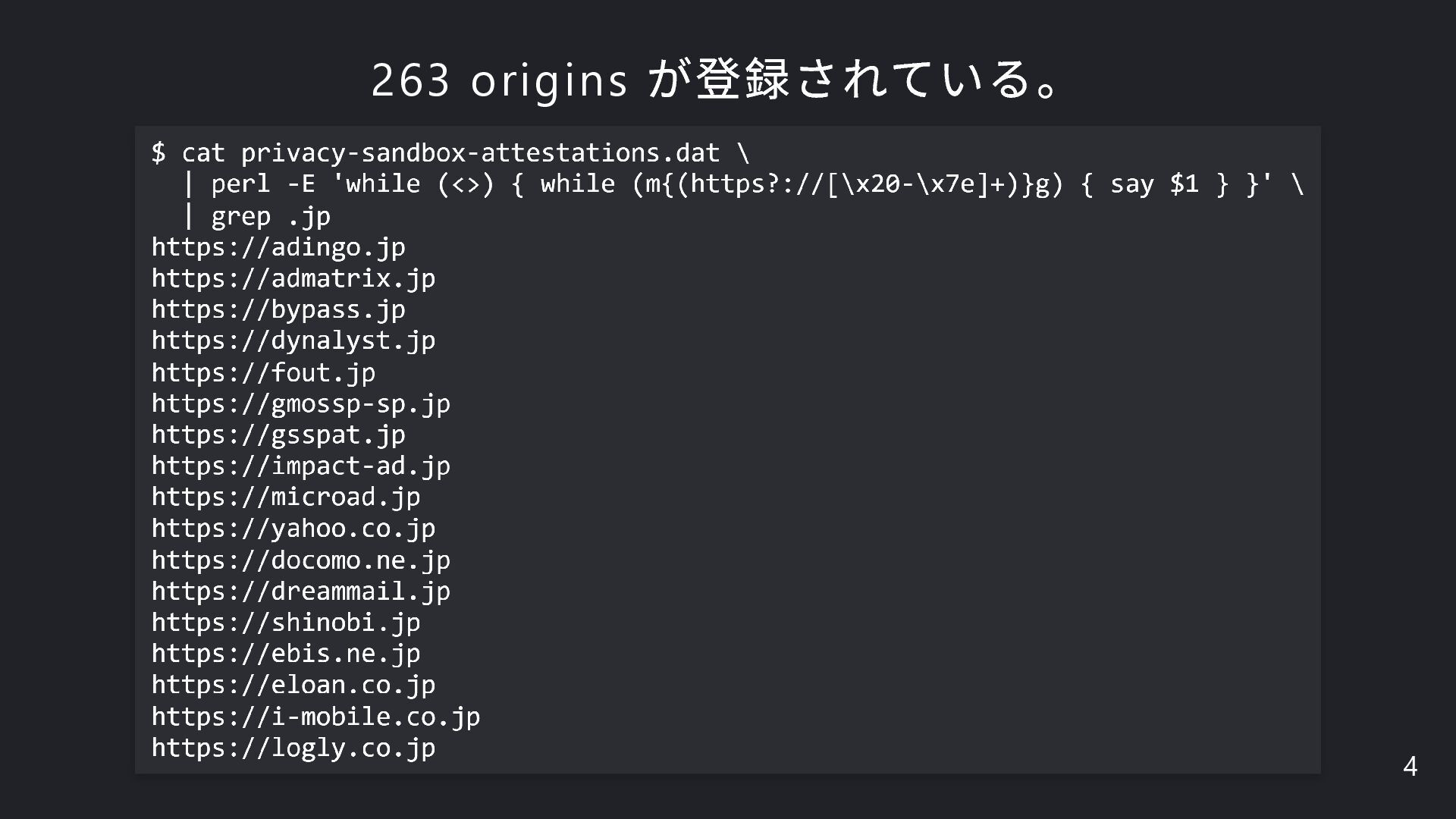Image resolution: width=1456 pixels, height=819 pixels.
Task: Select the https://impact-ad.jp line
Action: pyautogui.click(x=301, y=466)
